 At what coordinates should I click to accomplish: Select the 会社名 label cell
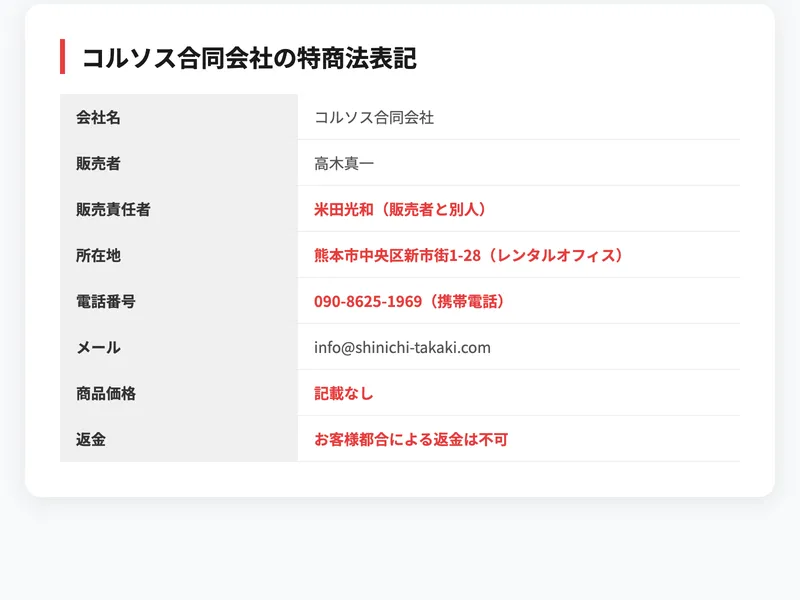[179, 117]
